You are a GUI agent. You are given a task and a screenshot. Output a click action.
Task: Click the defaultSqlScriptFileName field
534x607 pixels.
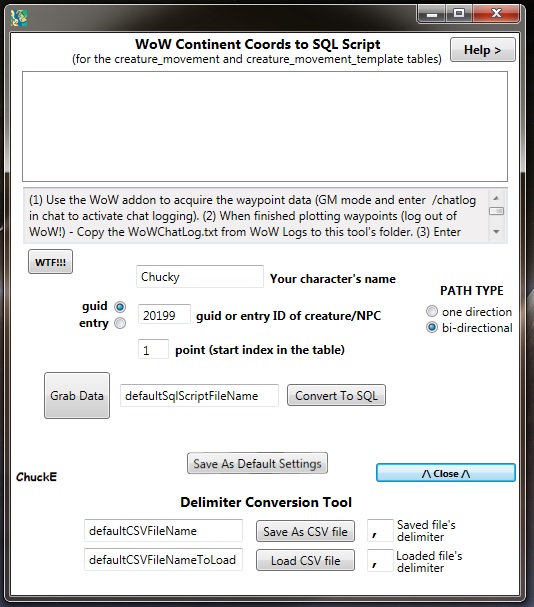(199, 396)
